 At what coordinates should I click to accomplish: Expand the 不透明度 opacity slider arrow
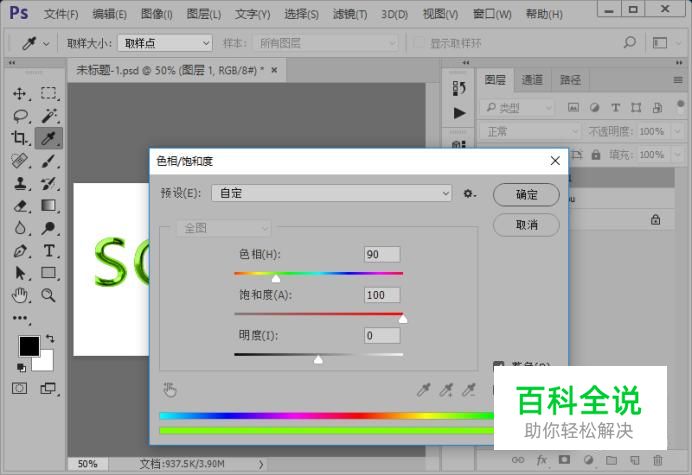[677, 131]
